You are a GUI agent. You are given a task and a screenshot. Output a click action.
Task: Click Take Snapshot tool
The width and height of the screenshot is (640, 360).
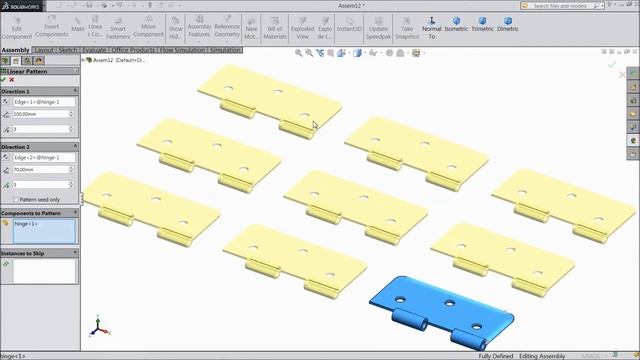pos(407,28)
